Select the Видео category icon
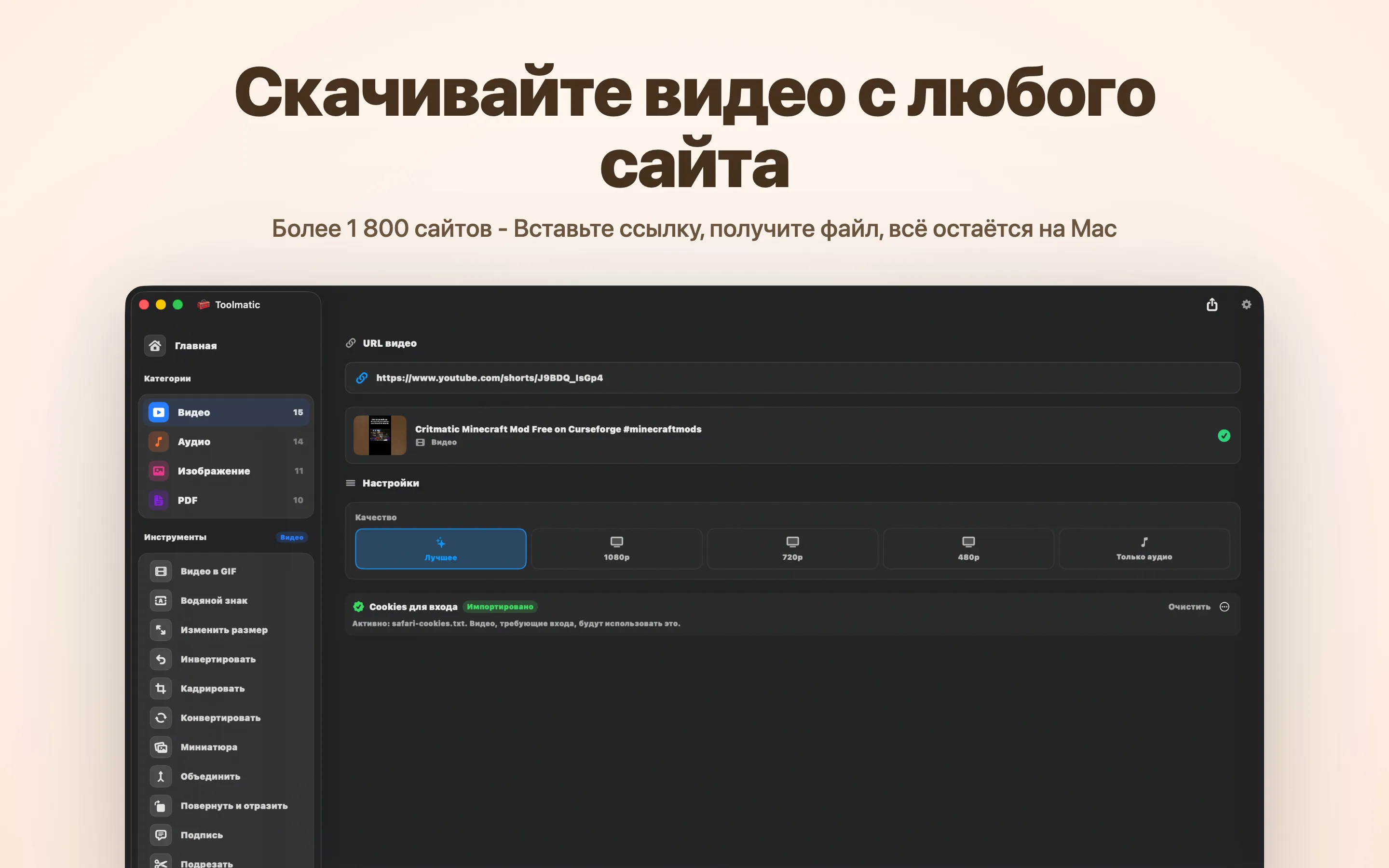The width and height of the screenshot is (1389, 868). click(x=158, y=412)
